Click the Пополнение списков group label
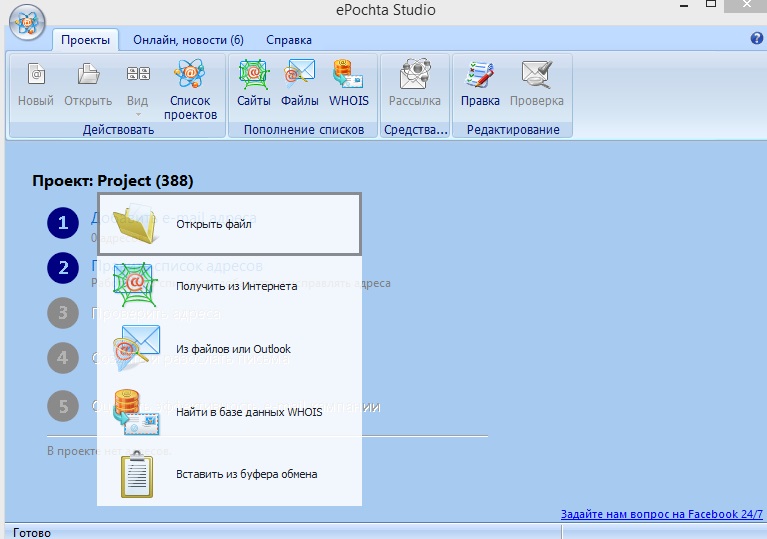This screenshot has height=539, width=767. click(304, 130)
